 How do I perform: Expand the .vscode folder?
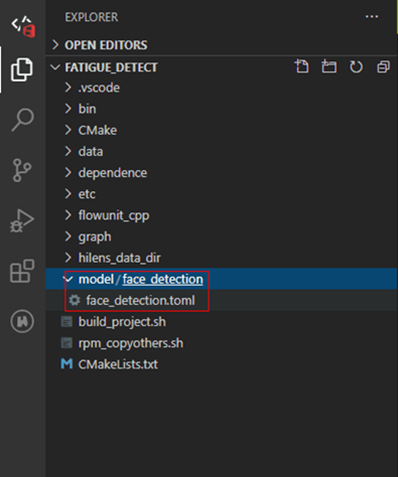coord(68,87)
